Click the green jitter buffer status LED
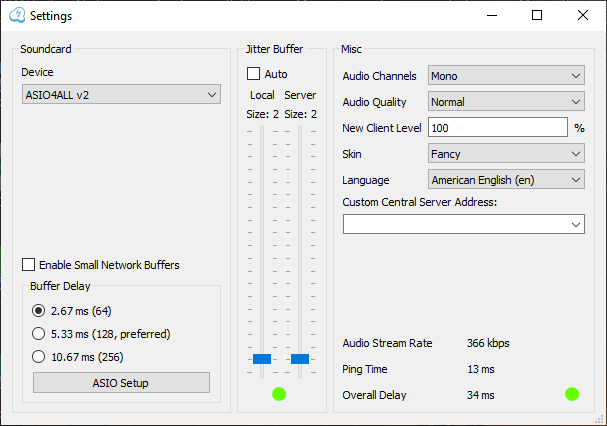Viewport: 607px width, 426px height. click(279, 394)
